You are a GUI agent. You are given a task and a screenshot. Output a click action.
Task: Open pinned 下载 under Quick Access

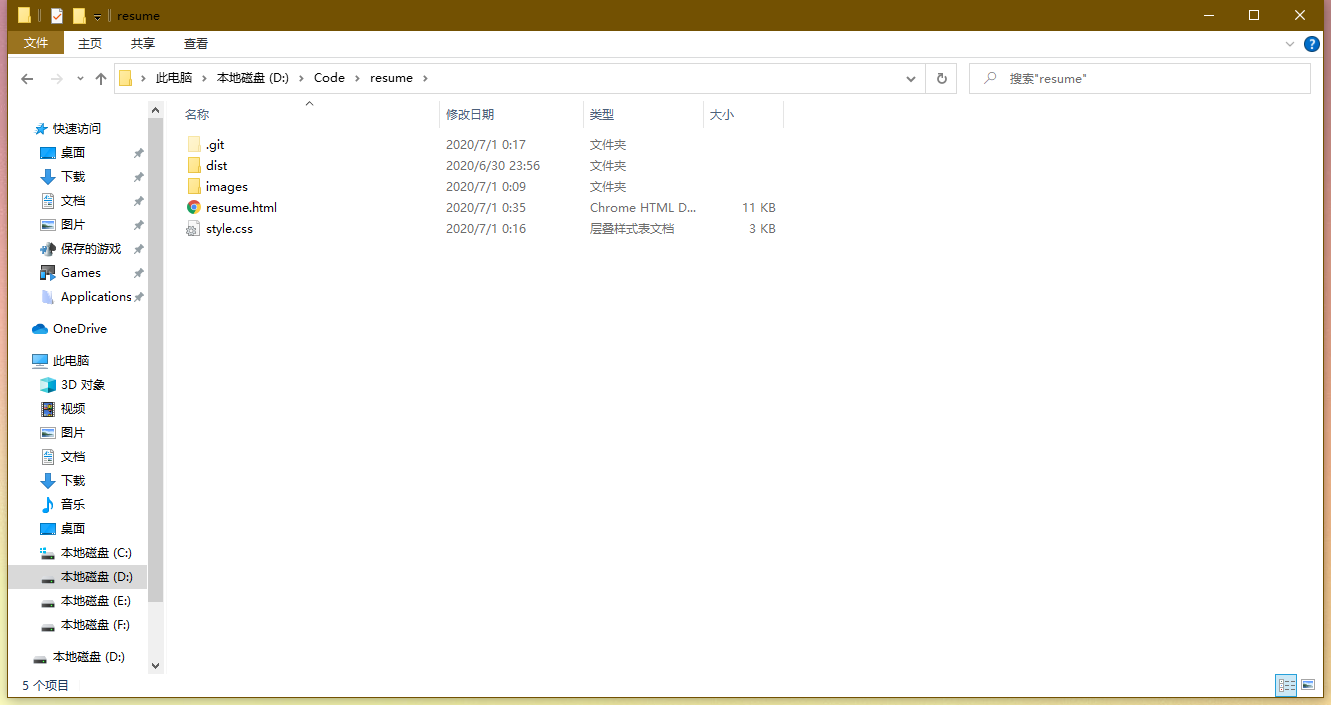73,177
